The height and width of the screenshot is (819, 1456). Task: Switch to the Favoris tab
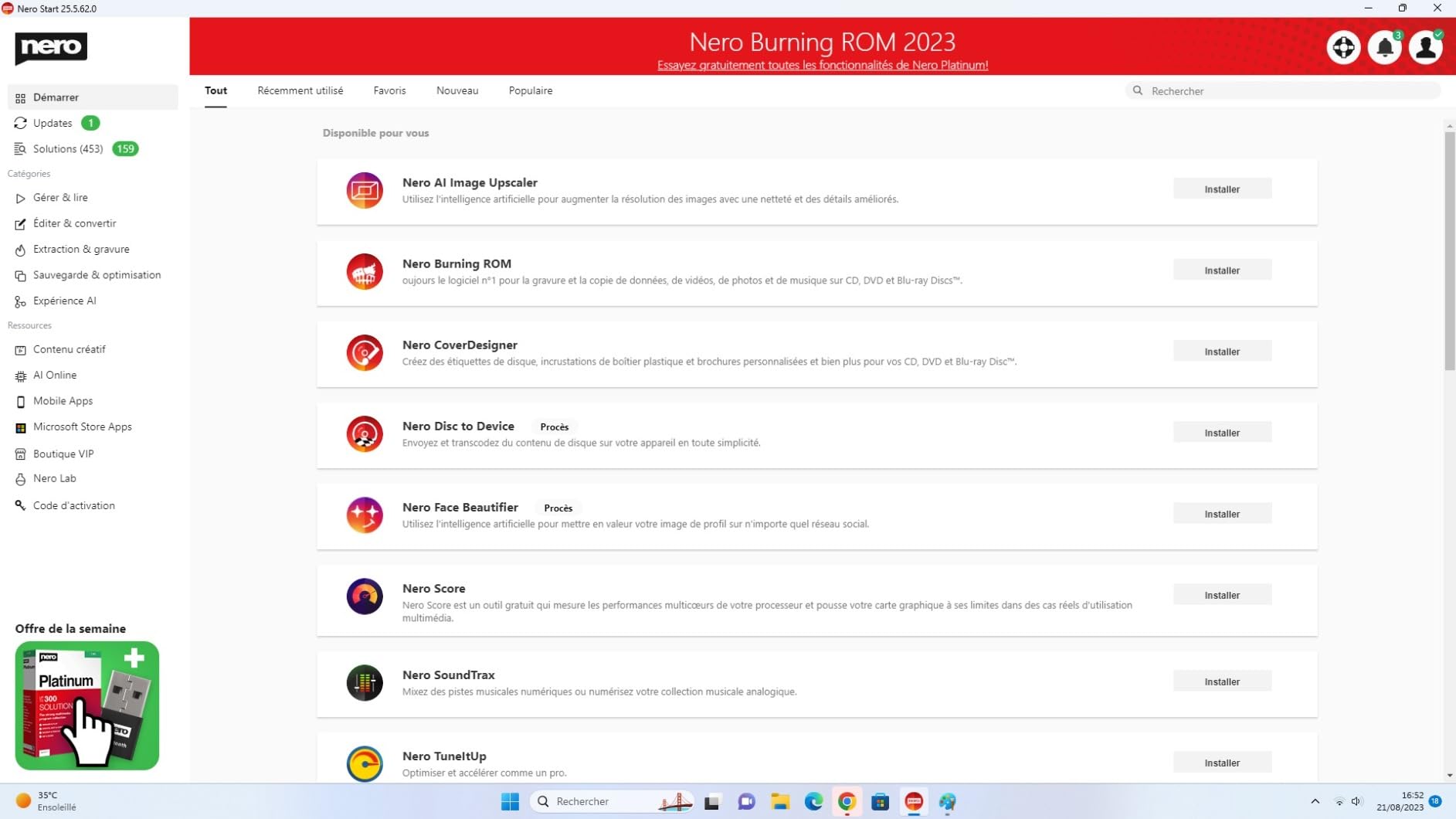click(389, 90)
